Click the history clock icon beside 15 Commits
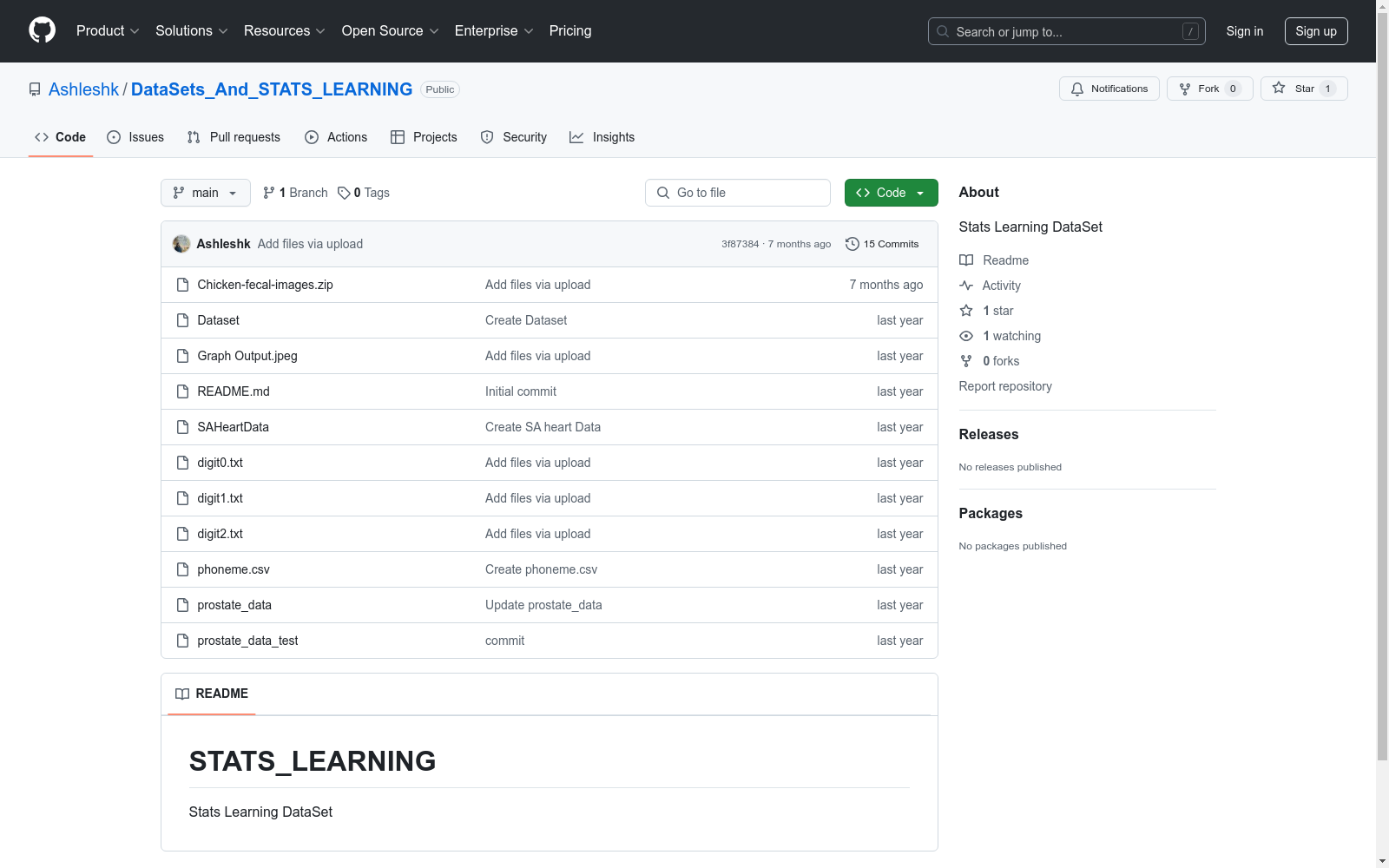The width and height of the screenshot is (1389, 868). click(852, 244)
